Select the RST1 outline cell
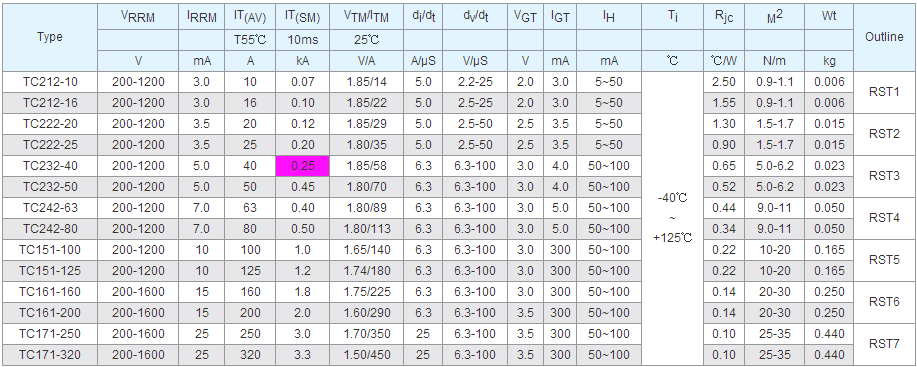Image resolution: width=917 pixels, height=367 pixels. (x=884, y=92)
